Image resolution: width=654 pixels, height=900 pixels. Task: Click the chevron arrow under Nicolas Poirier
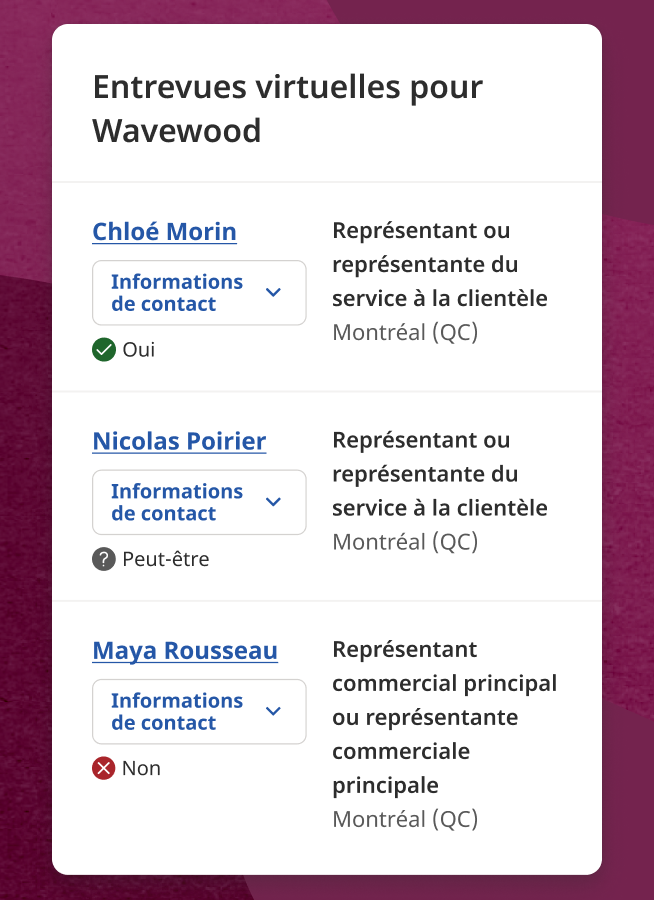pyautogui.click(x=274, y=502)
